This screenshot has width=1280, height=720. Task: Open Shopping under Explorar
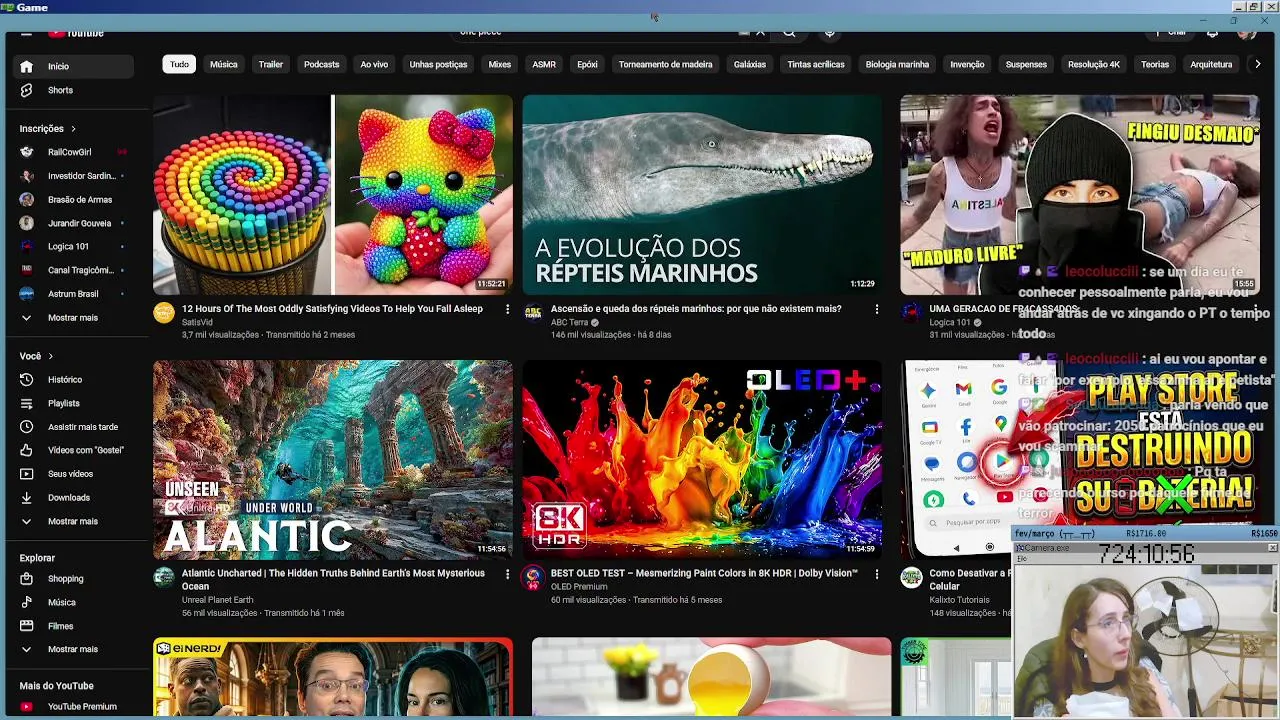[72, 579]
